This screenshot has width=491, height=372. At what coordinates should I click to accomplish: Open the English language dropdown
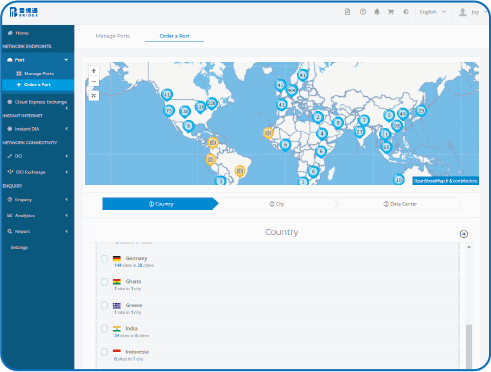(x=432, y=12)
